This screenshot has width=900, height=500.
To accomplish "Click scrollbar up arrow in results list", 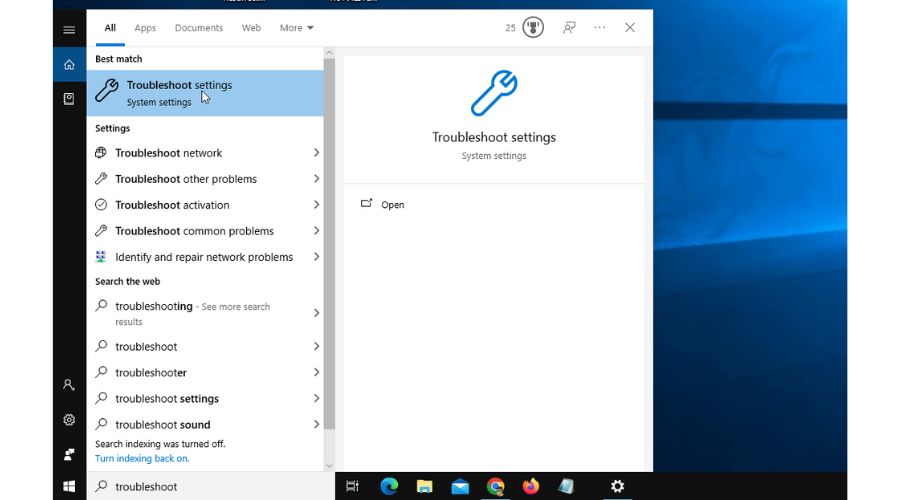I will click(329, 53).
